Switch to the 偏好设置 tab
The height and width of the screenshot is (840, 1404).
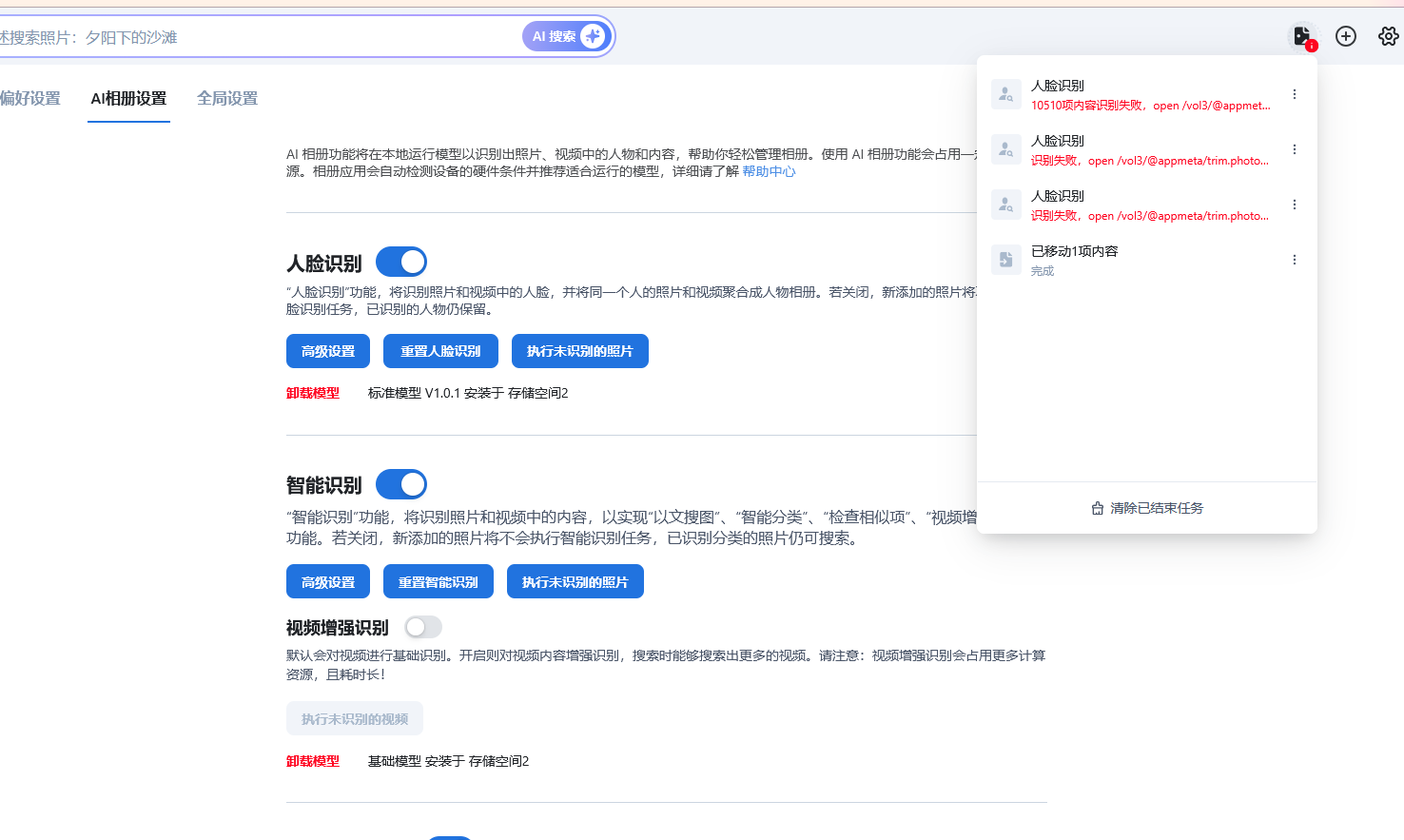point(33,98)
